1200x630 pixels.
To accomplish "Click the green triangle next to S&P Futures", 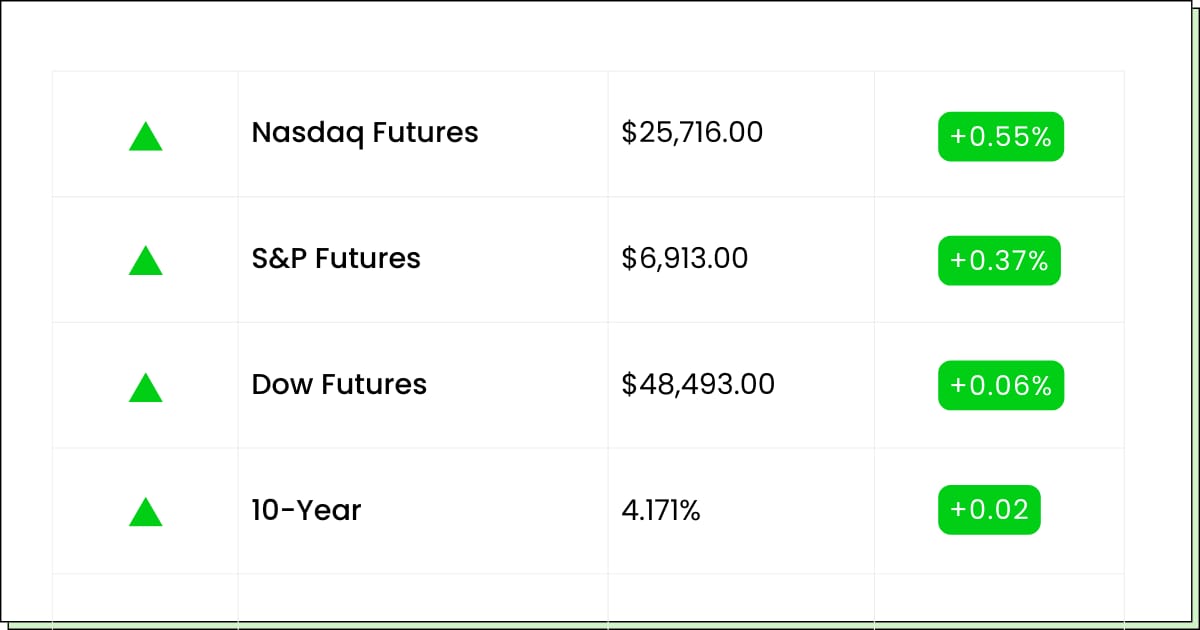I will click(x=145, y=261).
